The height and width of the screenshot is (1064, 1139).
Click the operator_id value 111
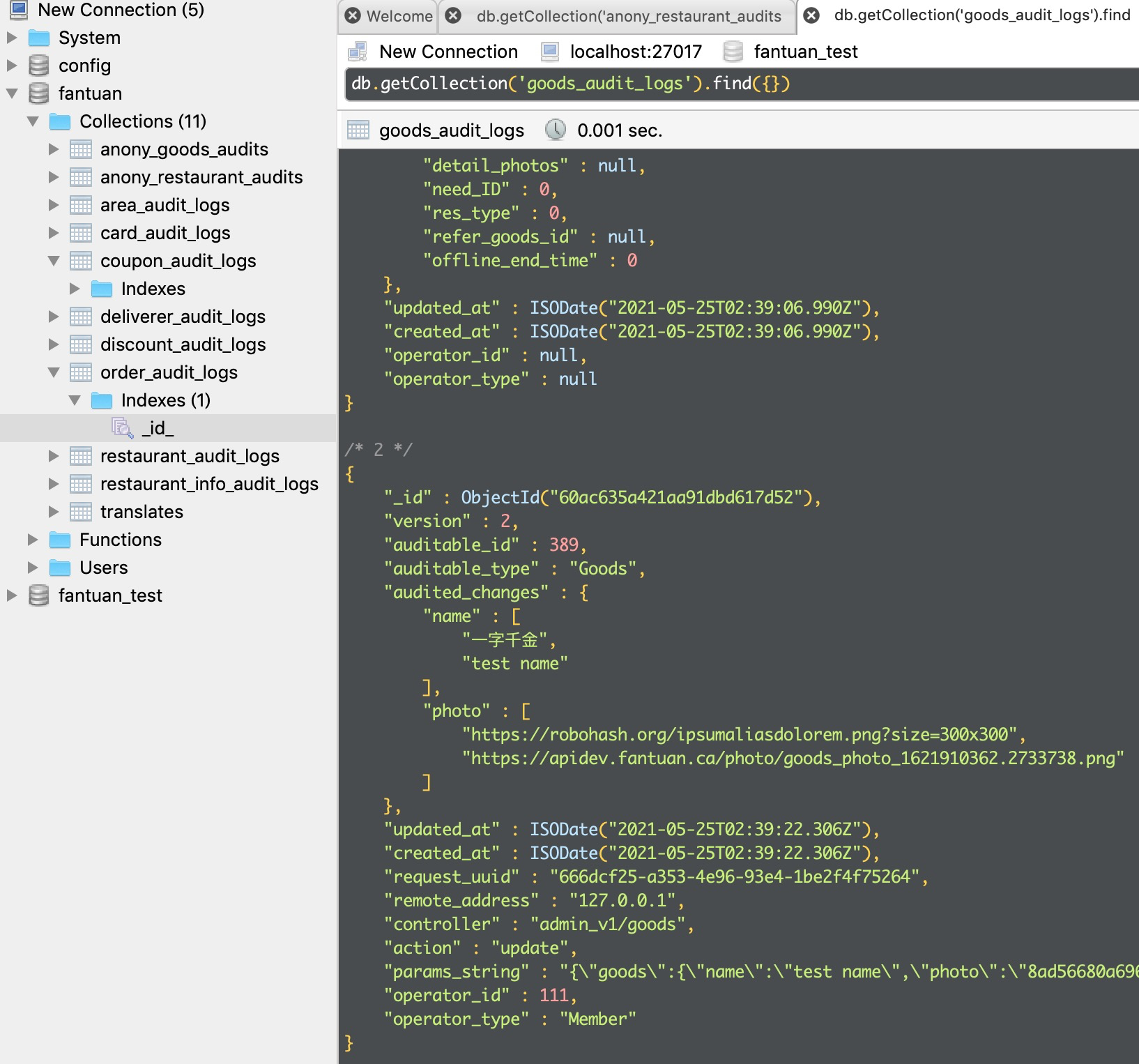(553, 996)
